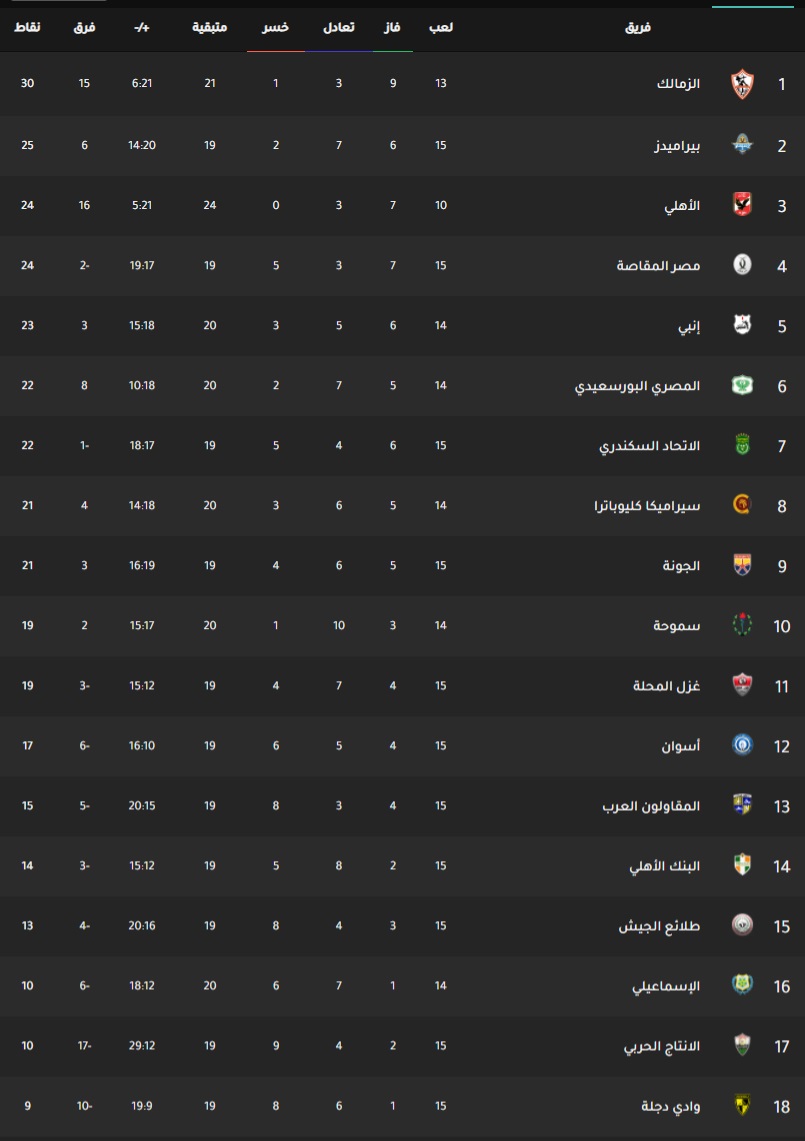Open the إنبي team logo
Image resolution: width=805 pixels, height=1141 pixels.
[x=742, y=325]
